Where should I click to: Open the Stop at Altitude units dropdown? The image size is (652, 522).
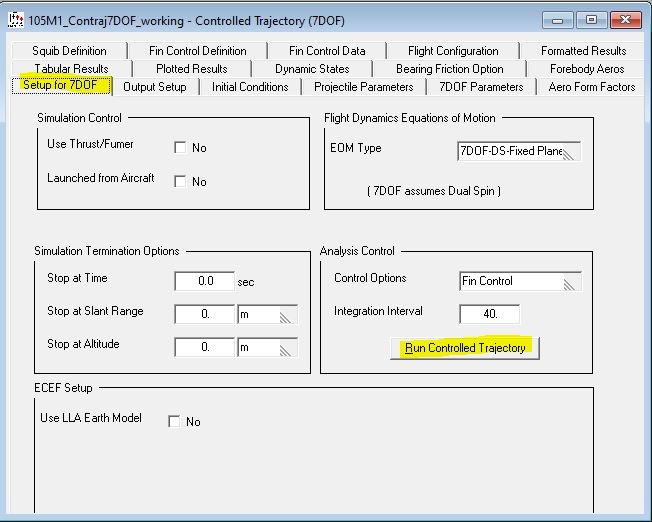[267, 348]
